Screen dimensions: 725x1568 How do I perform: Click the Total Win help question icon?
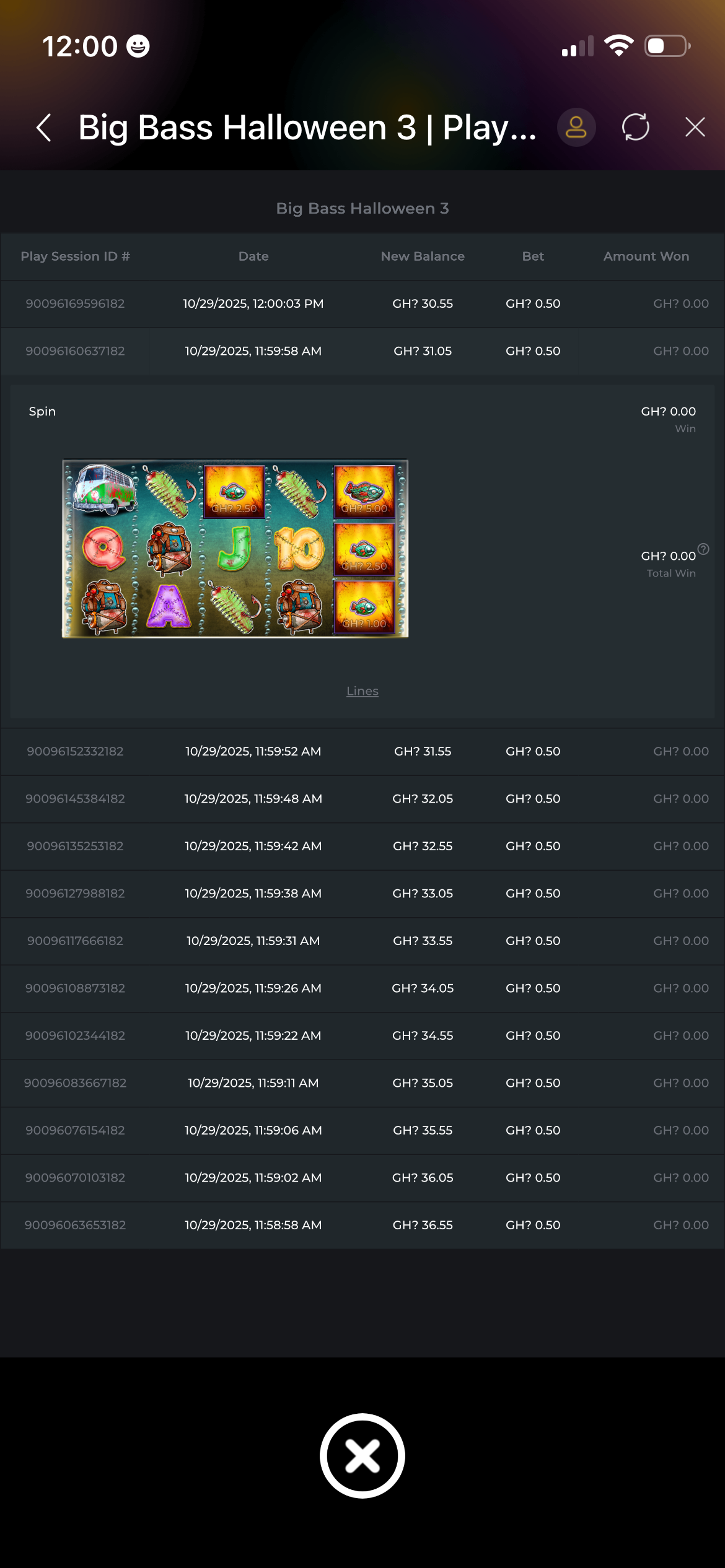click(703, 549)
